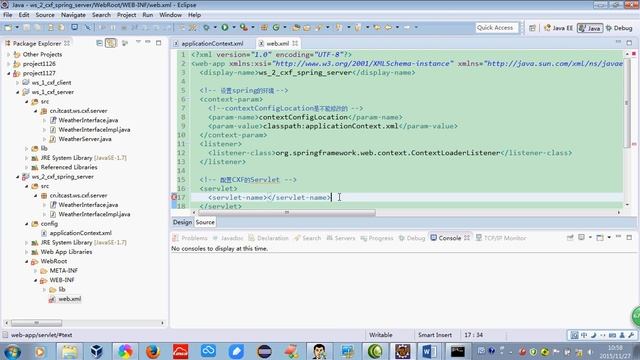
Task: Open the File menu
Action: pos(8,15)
